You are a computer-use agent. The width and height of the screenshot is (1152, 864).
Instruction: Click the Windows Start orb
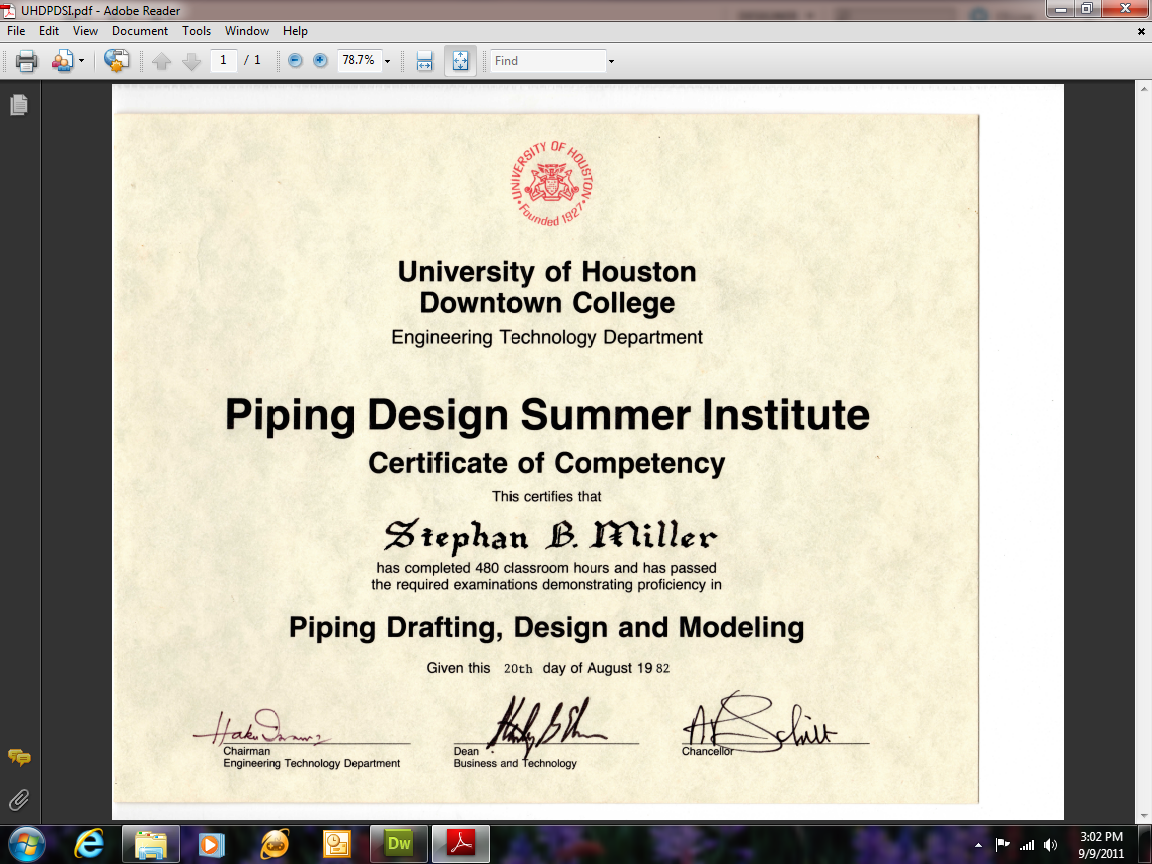click(27, 844)
